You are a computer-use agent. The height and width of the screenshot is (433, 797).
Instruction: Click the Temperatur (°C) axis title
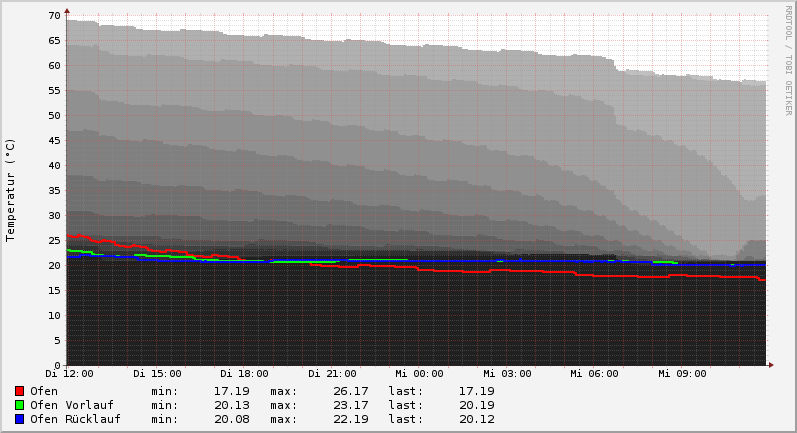point(11,190)
